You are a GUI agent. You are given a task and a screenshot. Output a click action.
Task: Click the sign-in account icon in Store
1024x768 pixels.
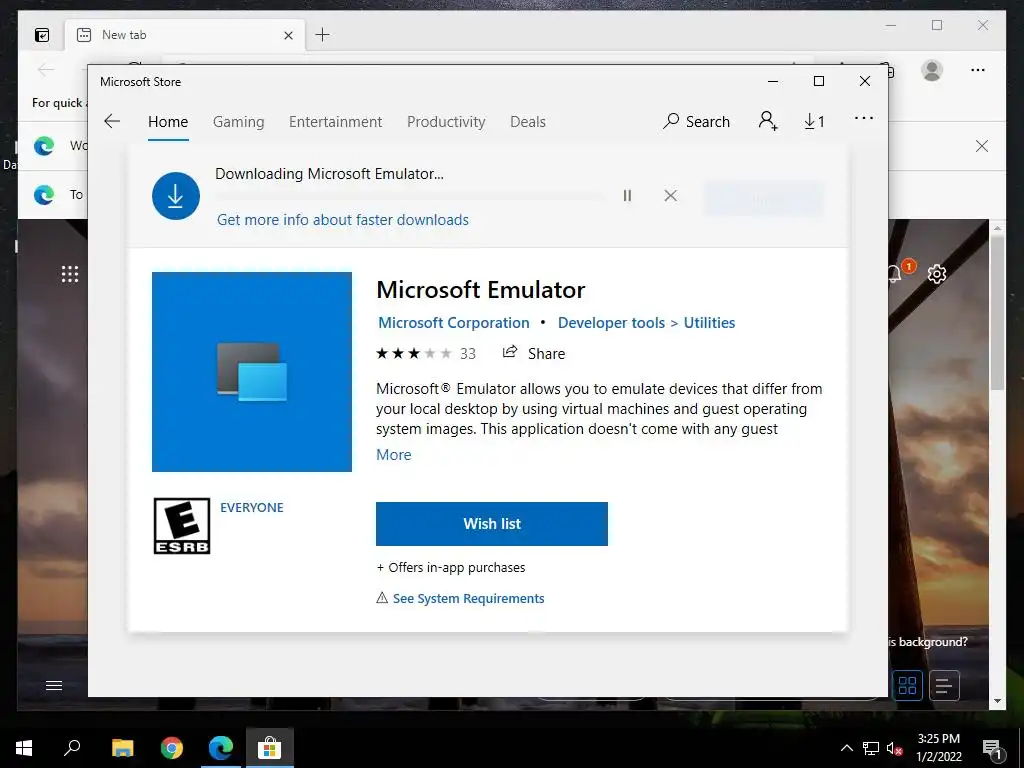pos(768,121)
